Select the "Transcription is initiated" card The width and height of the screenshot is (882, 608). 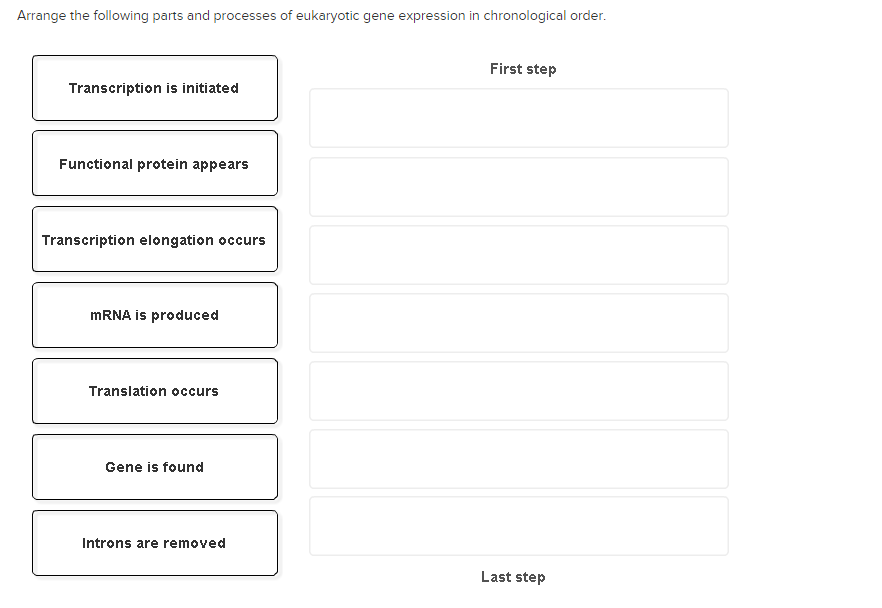pyautogui.click(x=155, y=88)
